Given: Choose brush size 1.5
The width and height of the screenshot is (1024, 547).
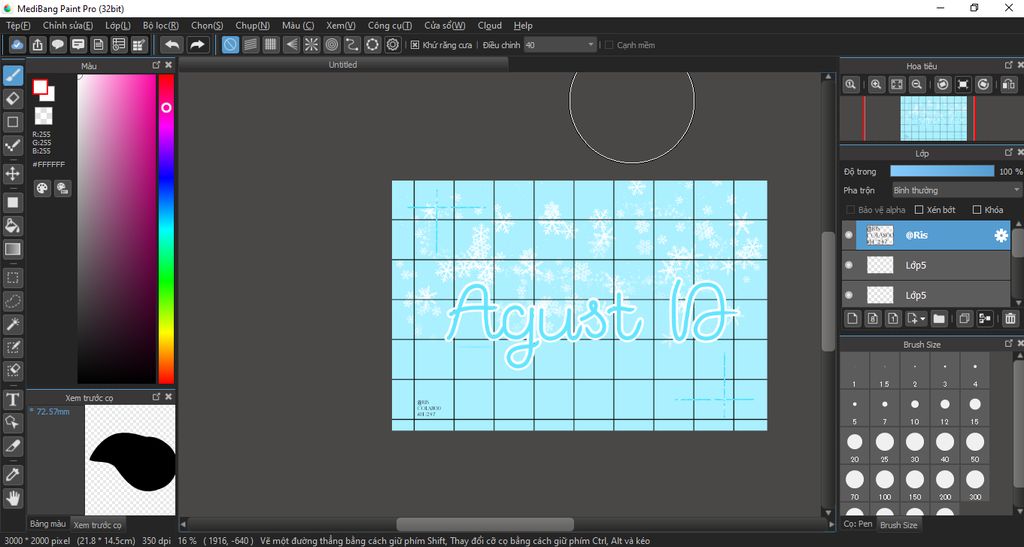Looking at the screenshot, I should (885, 371).
